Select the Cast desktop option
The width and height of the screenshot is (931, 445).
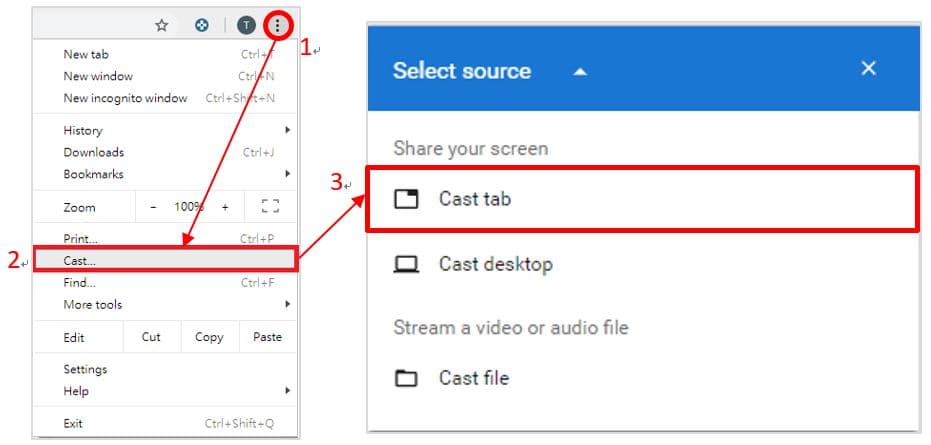[644, 264]
